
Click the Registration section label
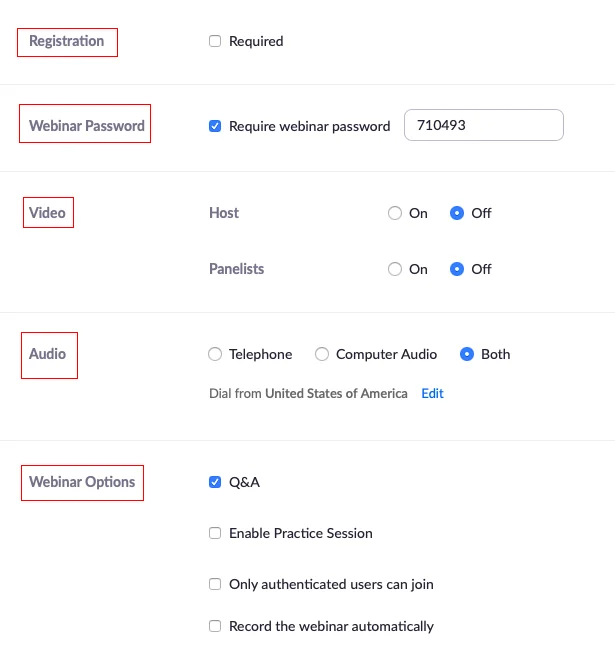point(66,42)
